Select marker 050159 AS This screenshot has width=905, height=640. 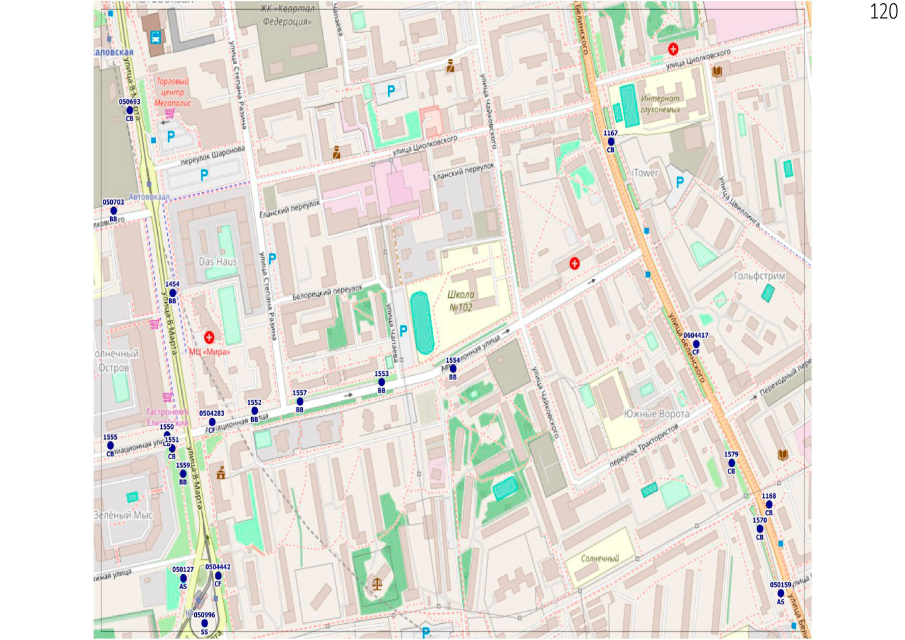(781, 593)
